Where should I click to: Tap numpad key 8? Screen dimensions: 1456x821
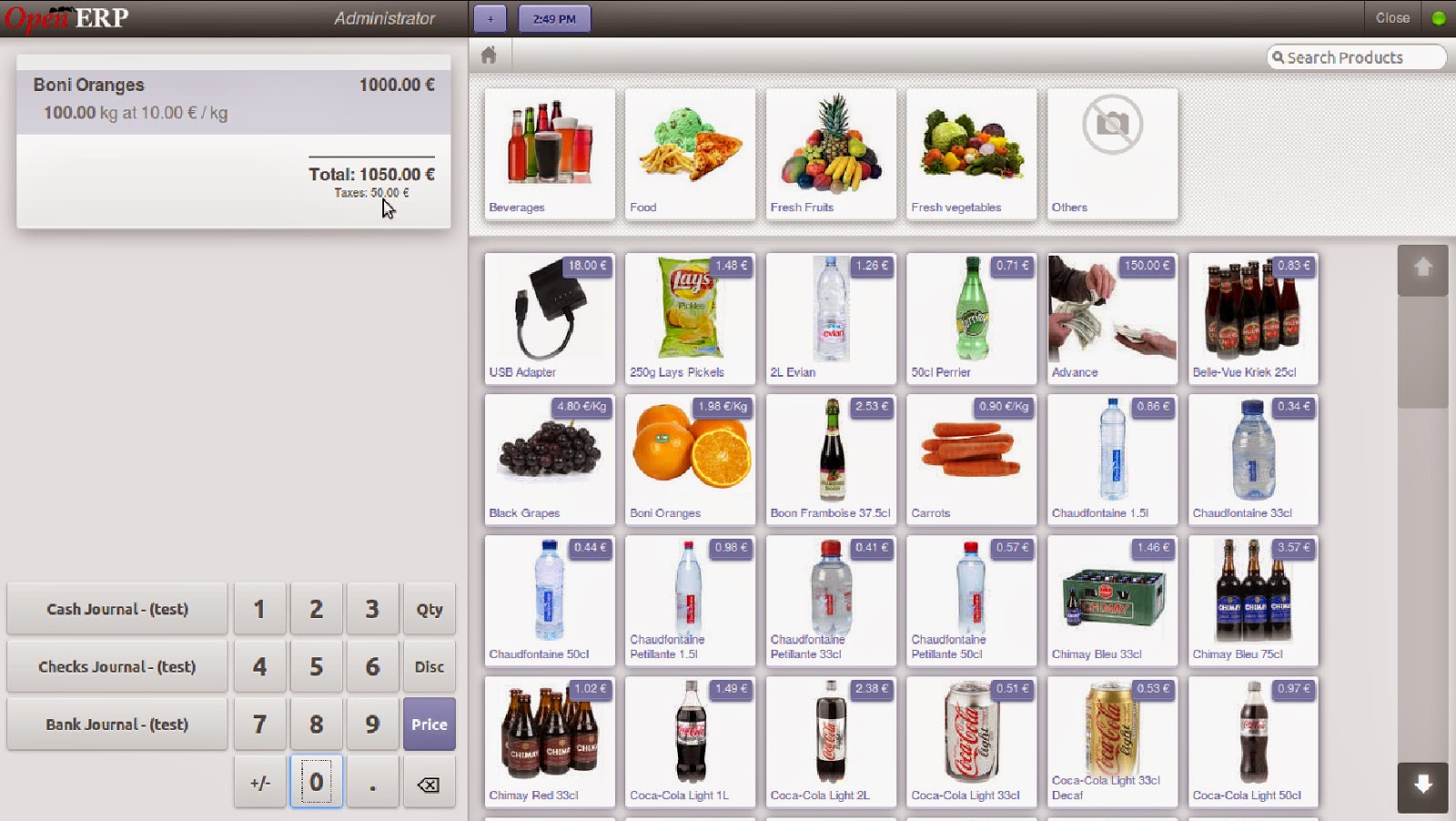(x=316, y=725)
